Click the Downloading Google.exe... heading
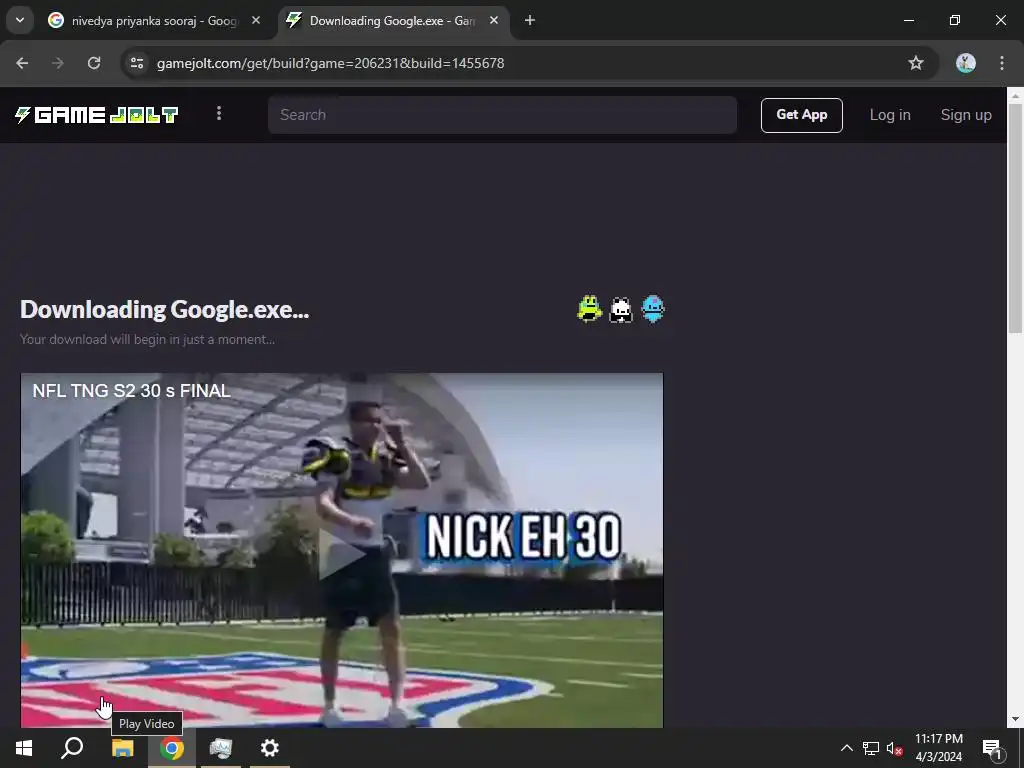Screen dimensions: 1024x768 tap(165, 310)
